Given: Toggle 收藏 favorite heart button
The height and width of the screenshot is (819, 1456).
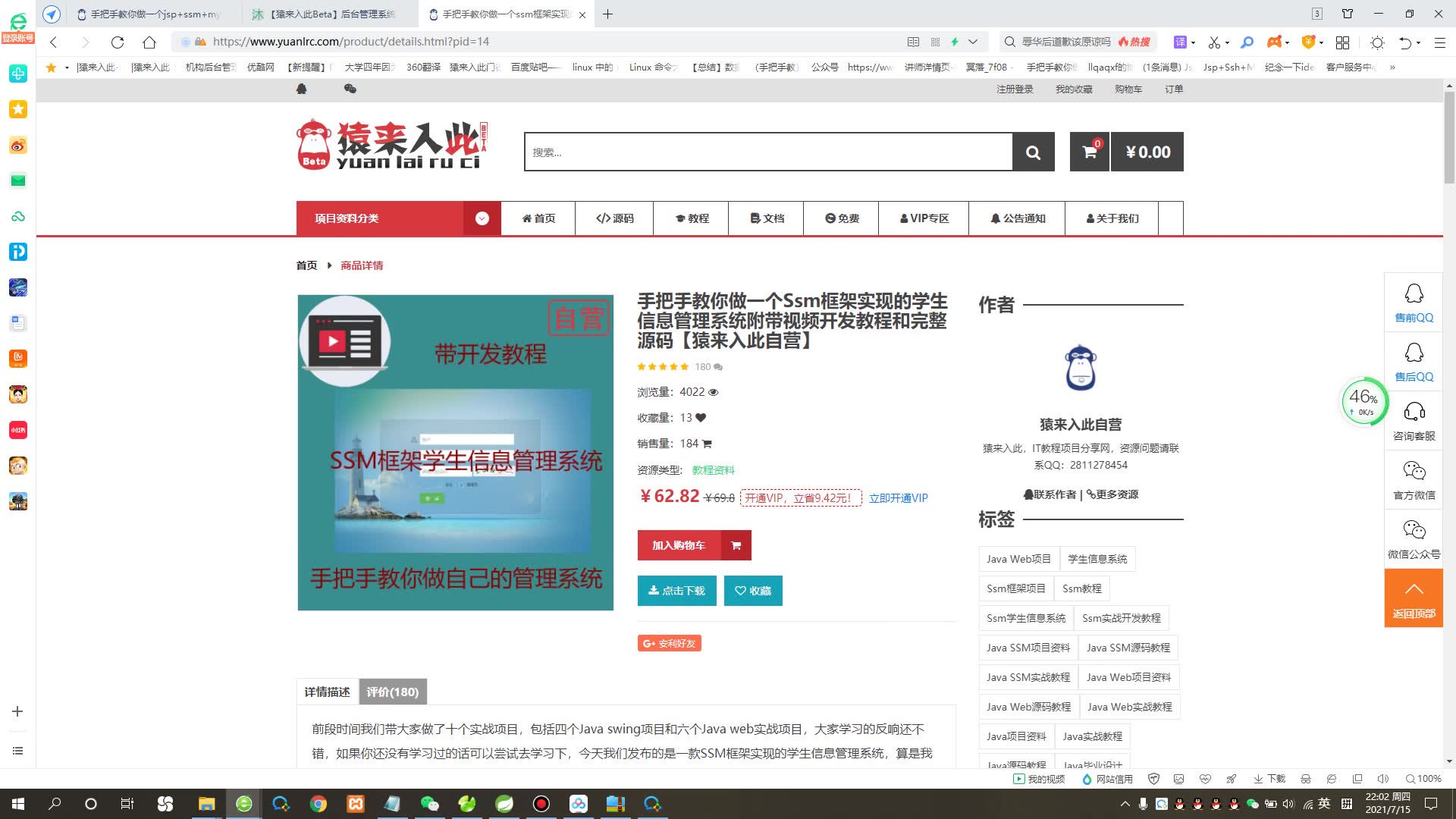Looking at the screenshot, I should click(x=752, y=591).
